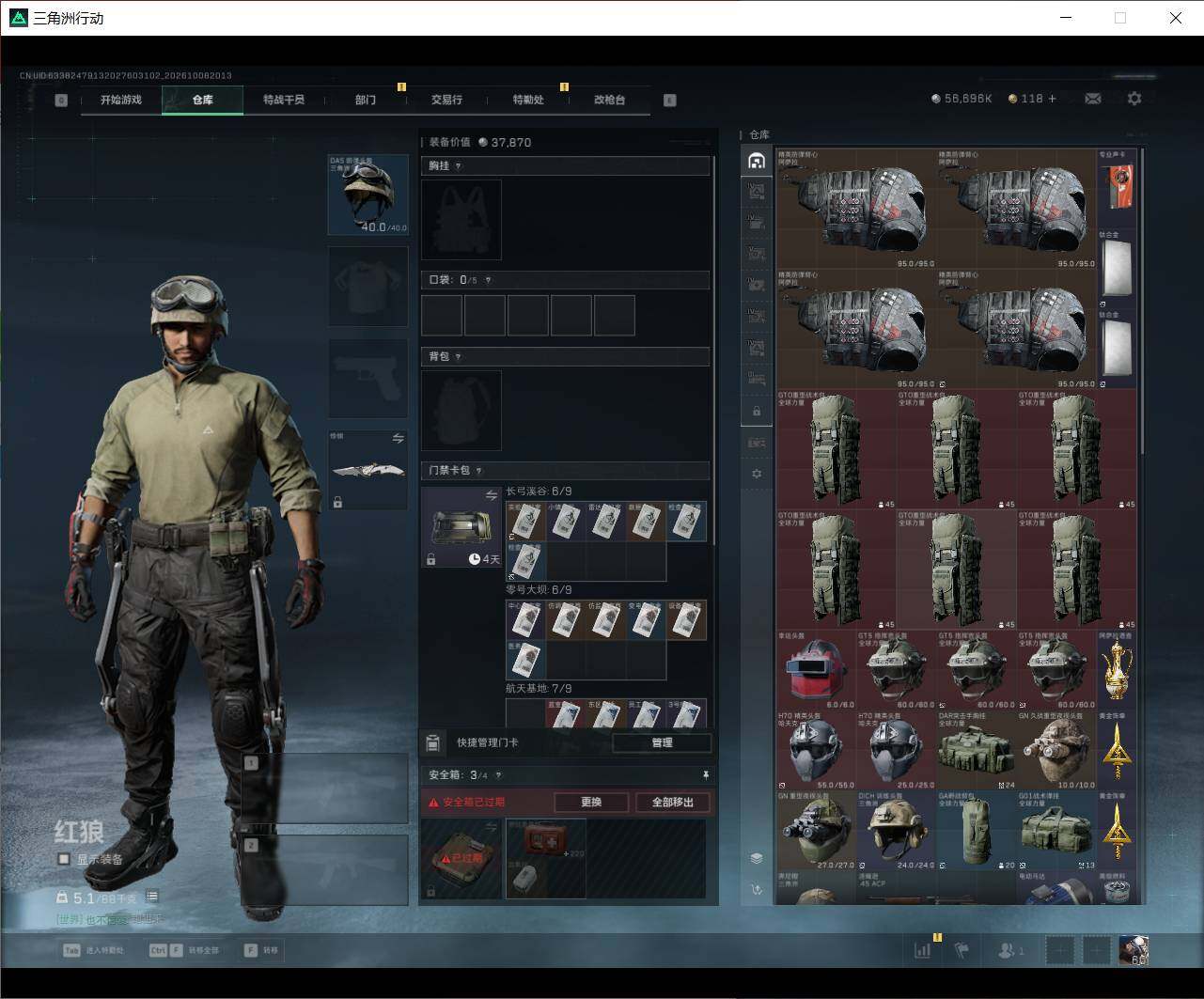Screen dimensions: 1204x999
Task: Click the empty 背包 backpack slot
Action: click(461, 411)
